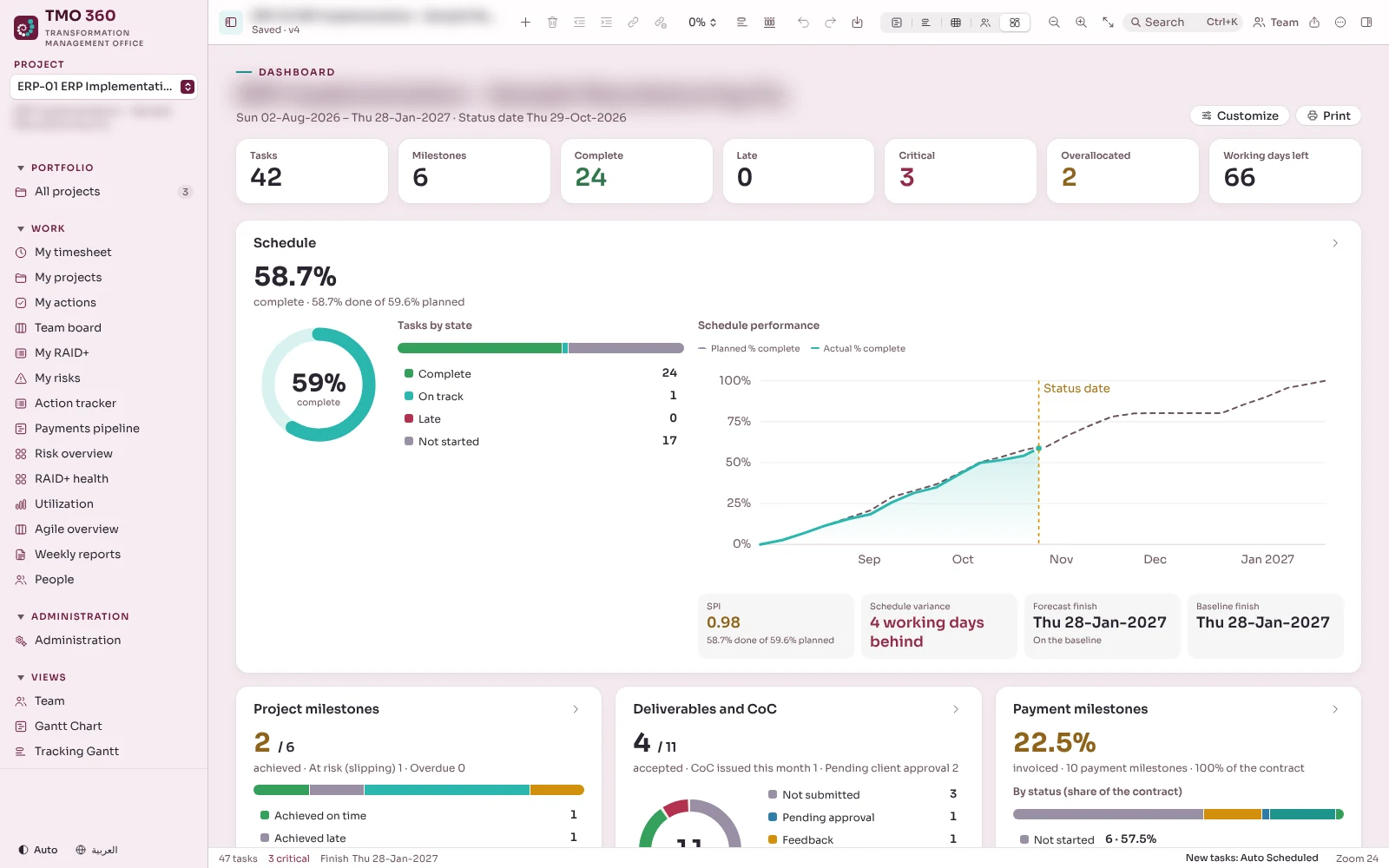Toggle the right side panel icon
This screenshot has width=1389, height=868.
(1366, 23)
